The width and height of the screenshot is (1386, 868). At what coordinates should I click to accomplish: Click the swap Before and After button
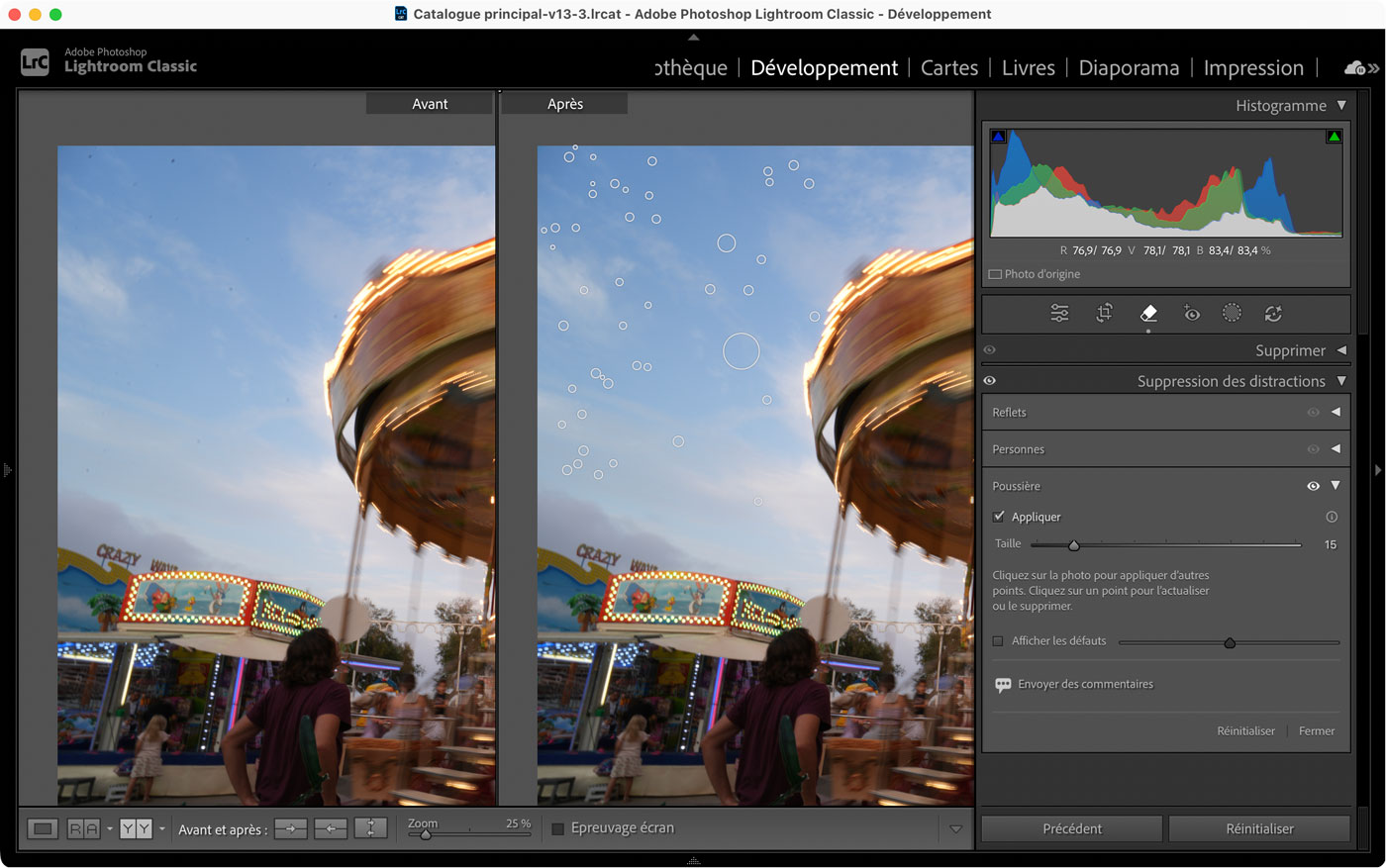[x=370, y=829]
